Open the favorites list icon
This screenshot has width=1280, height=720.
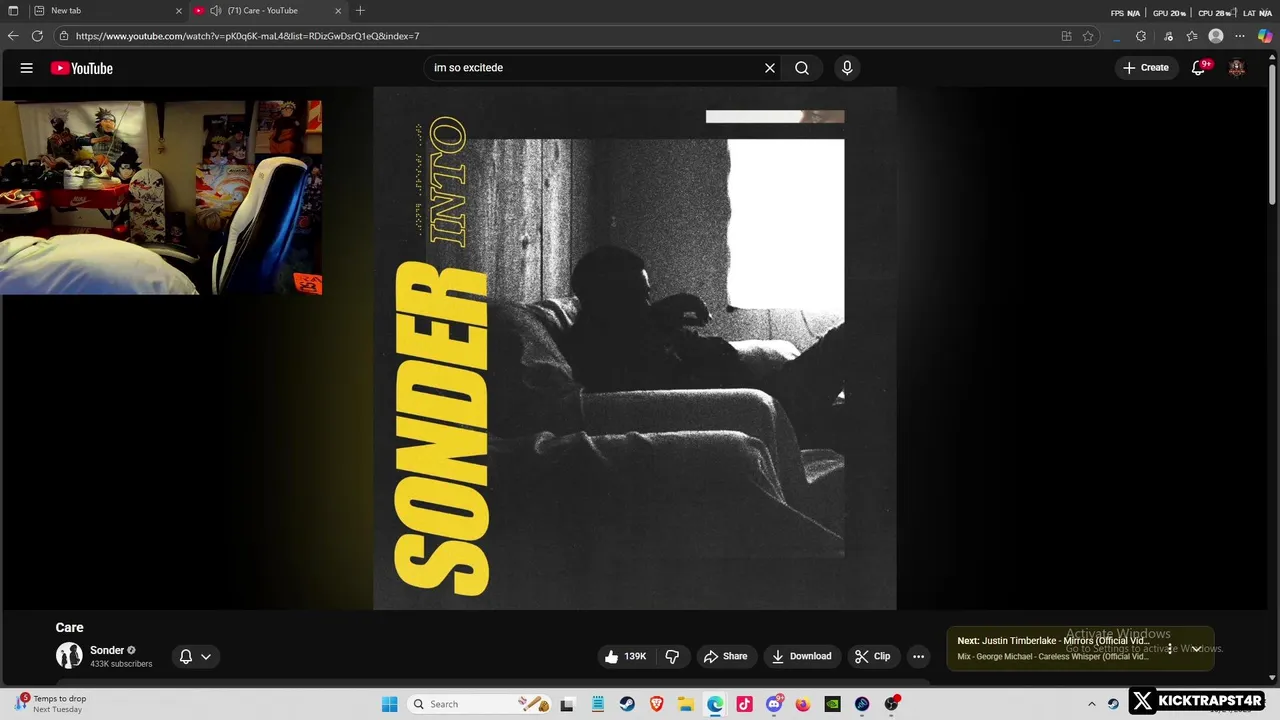coord(1192,36)
